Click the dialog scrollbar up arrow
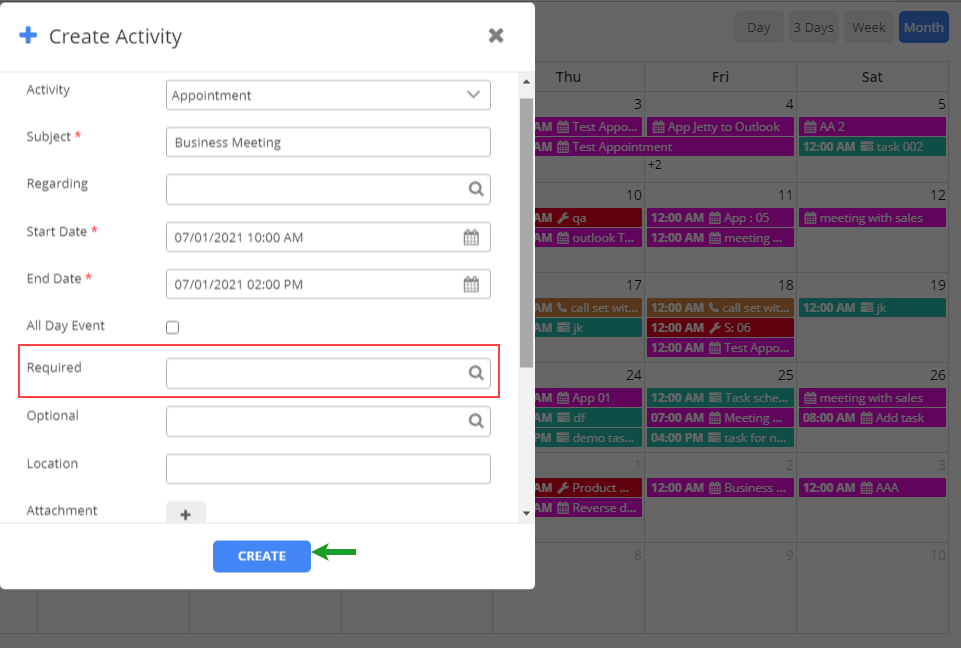The image size is (961, 648). tap(526, 82)
